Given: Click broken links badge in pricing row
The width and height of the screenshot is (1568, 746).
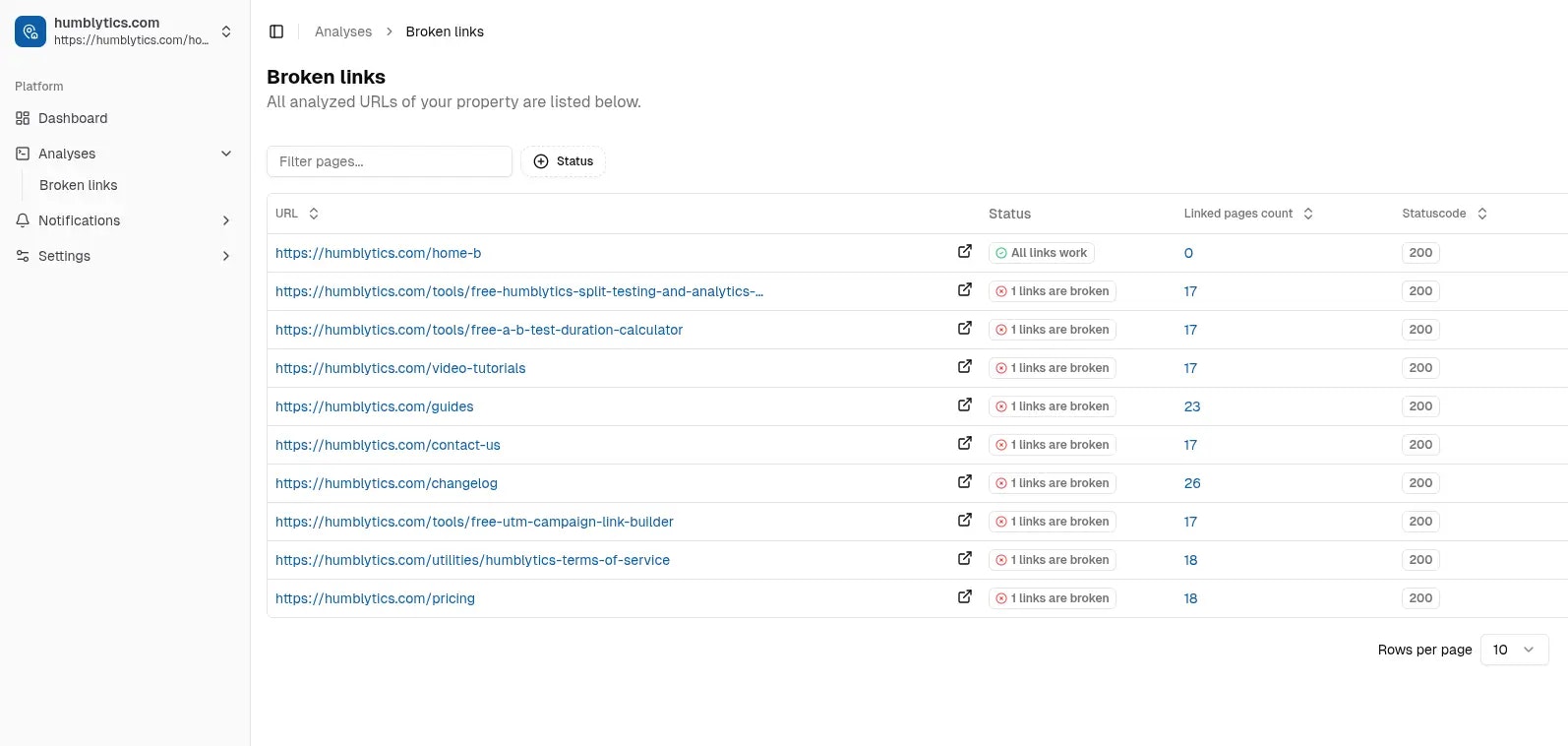Looking at the screenshot, I should click(x=1053, y=598).
